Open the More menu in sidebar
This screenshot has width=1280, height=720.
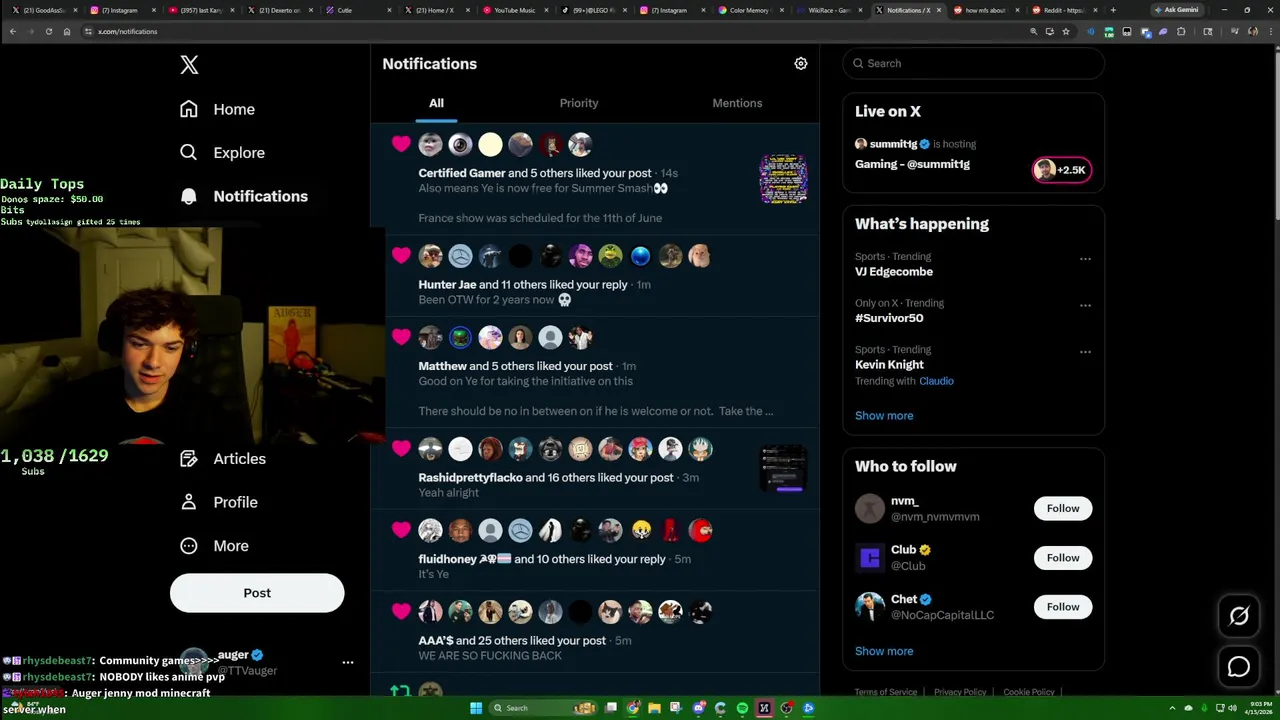(214, 546)
